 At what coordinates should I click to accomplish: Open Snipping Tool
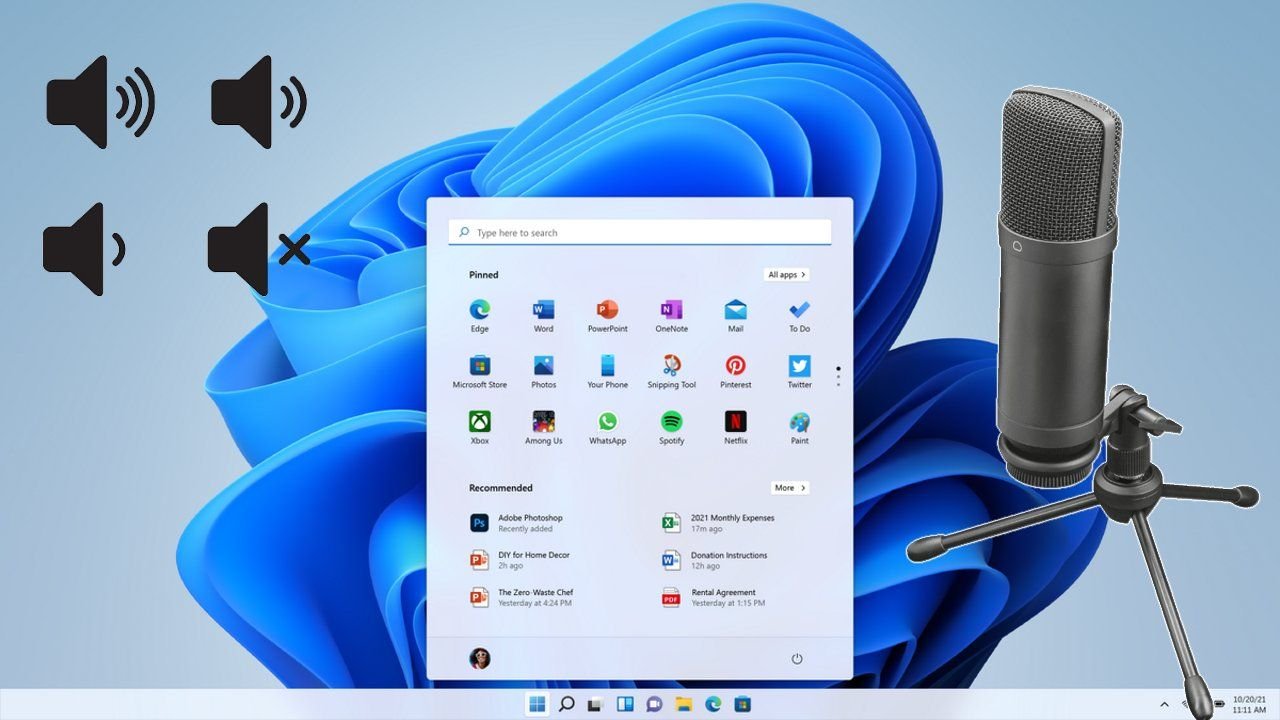pyautogui.click(x=672, y=372)
